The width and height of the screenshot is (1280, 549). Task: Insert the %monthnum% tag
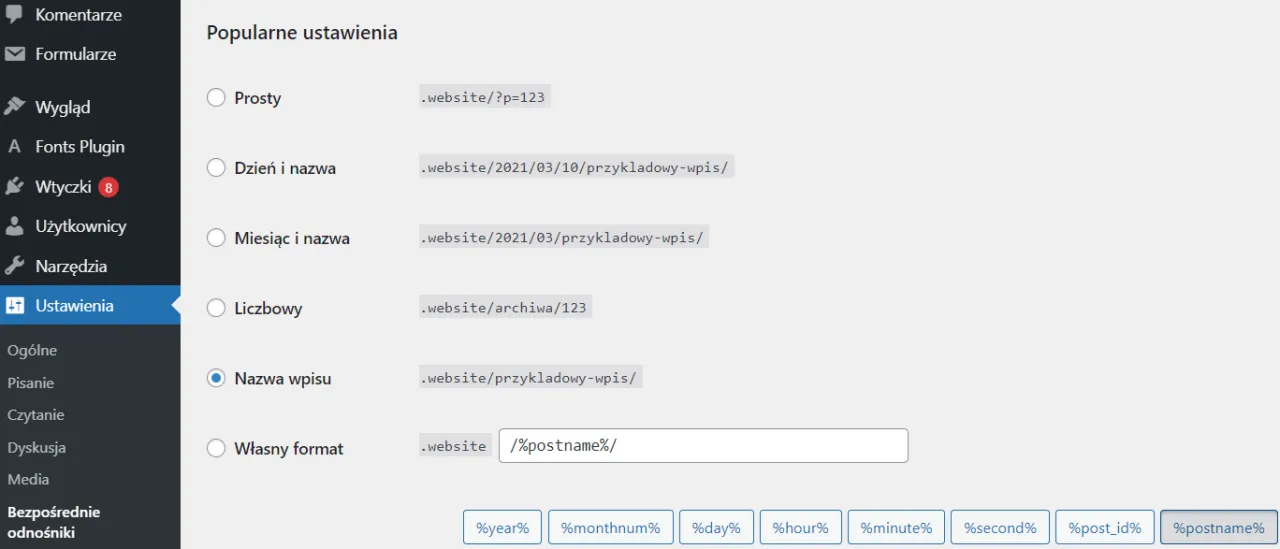click(610, 528)
